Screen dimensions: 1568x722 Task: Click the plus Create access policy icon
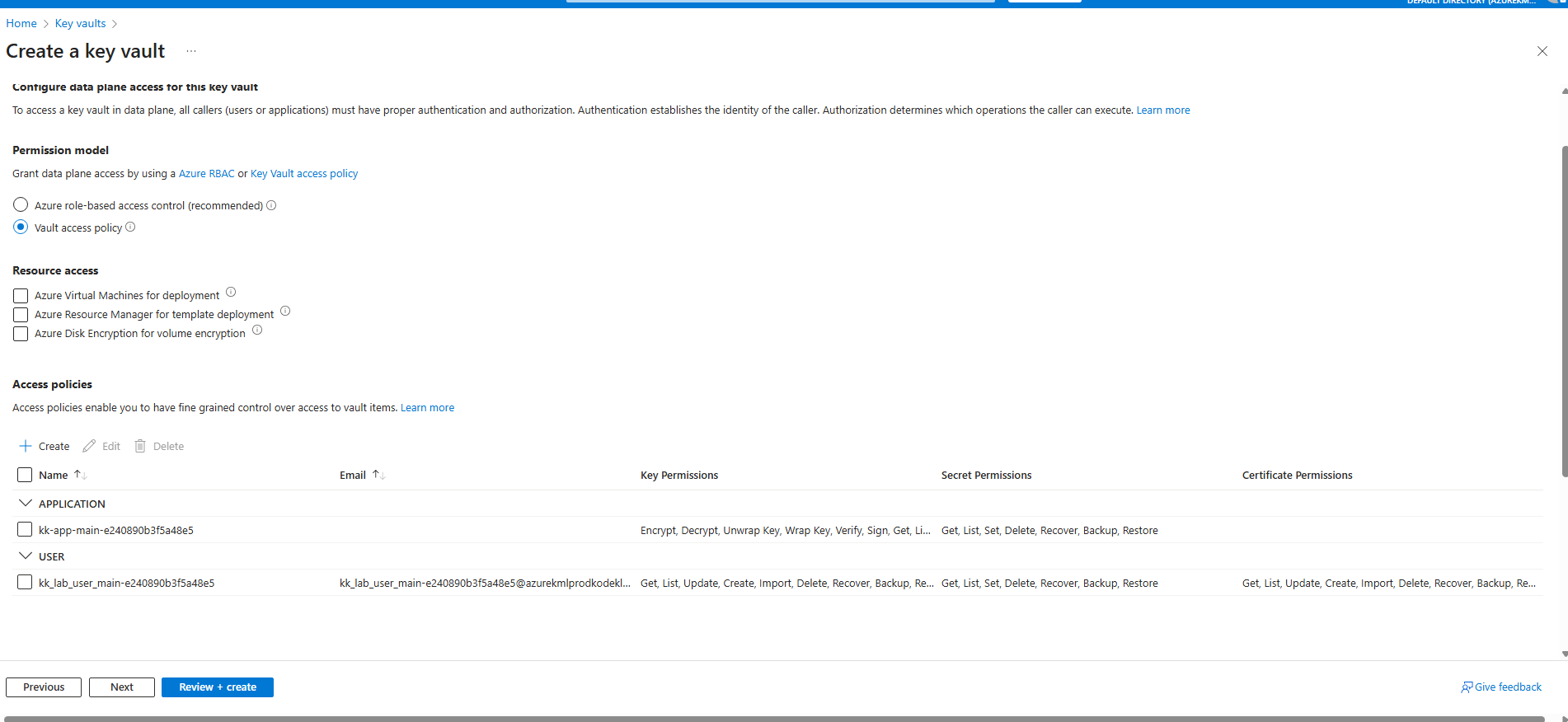tap(26, 446)
